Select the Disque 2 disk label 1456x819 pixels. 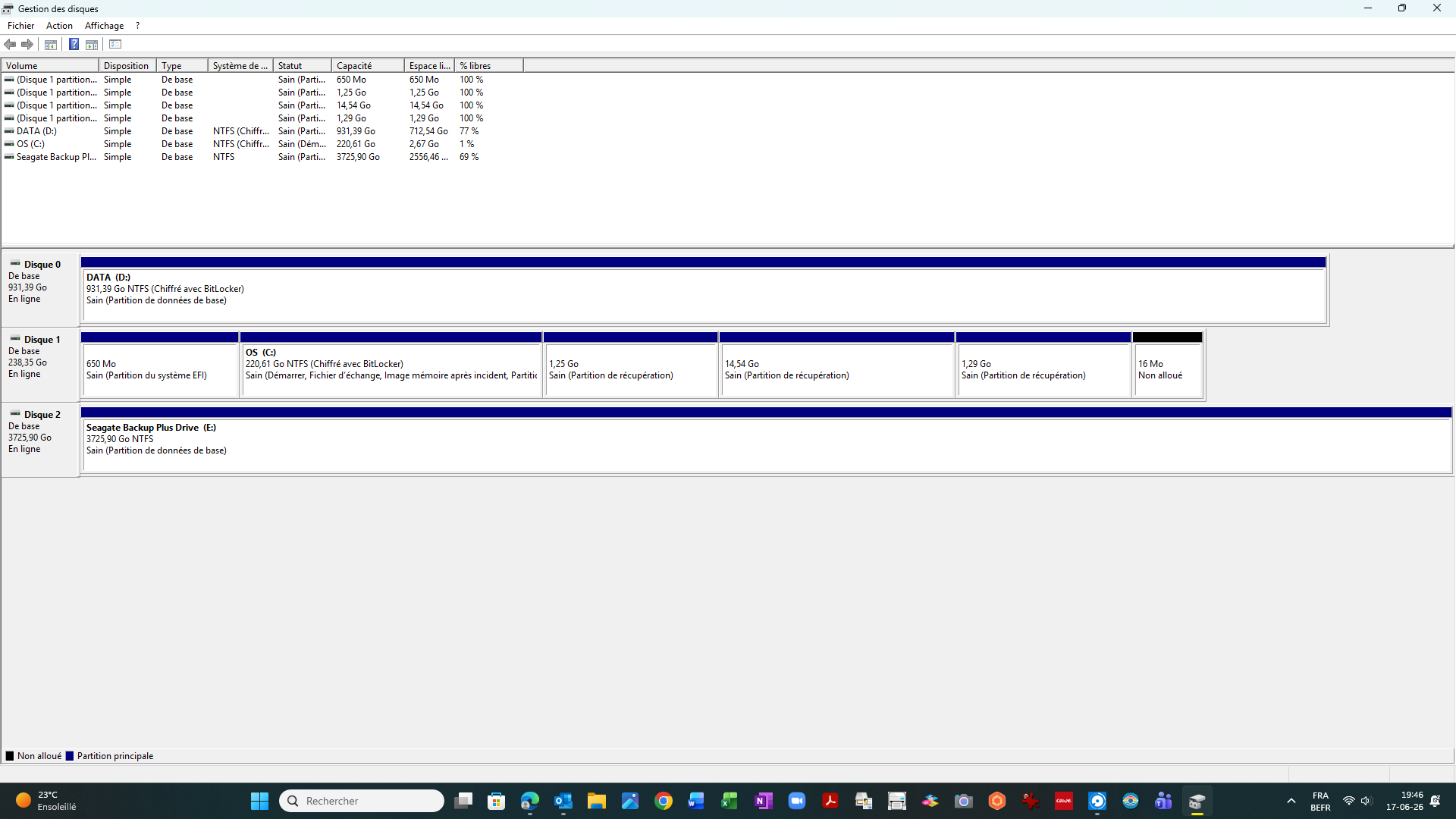tap(41, 440)
